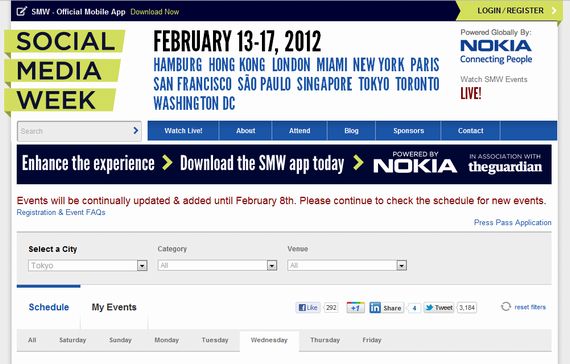Click the Twitter Tweet button
570x364 pixels.
click(x=439, y=308)
